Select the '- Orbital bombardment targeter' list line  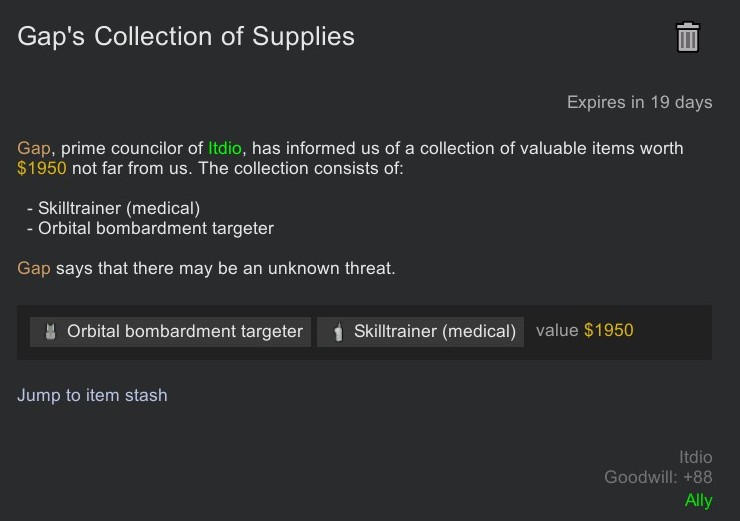[150, 228]
